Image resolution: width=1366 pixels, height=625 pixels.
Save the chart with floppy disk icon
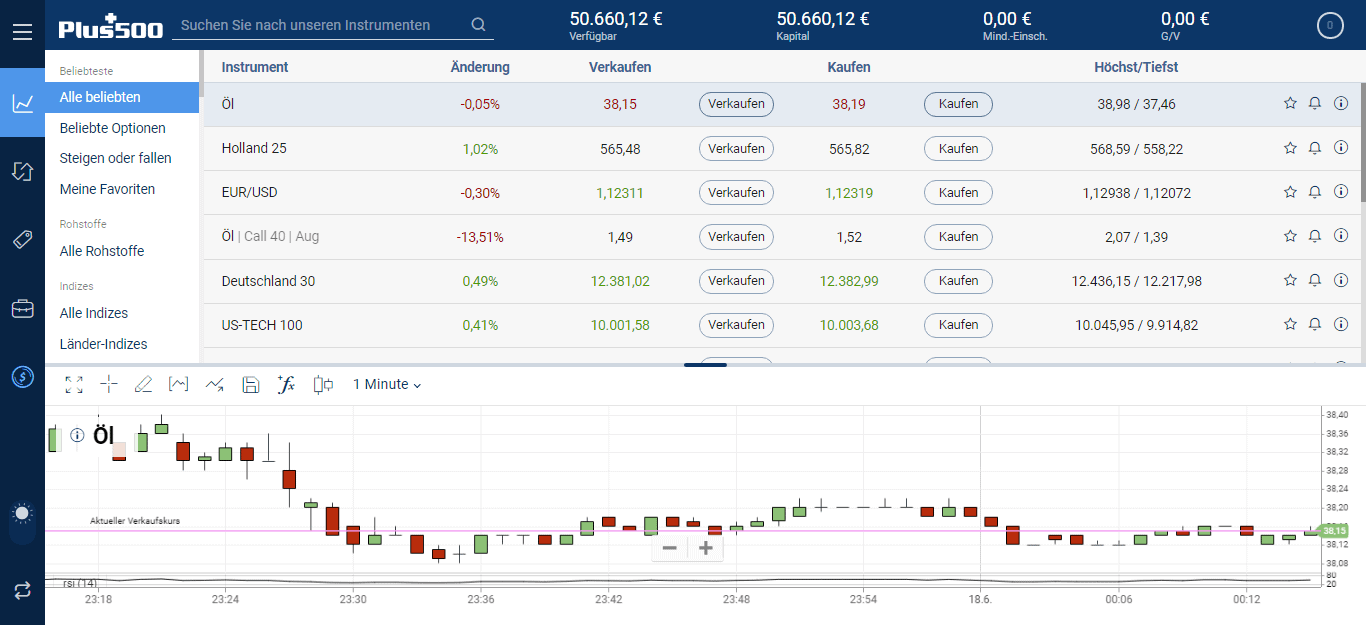[251, 385]
